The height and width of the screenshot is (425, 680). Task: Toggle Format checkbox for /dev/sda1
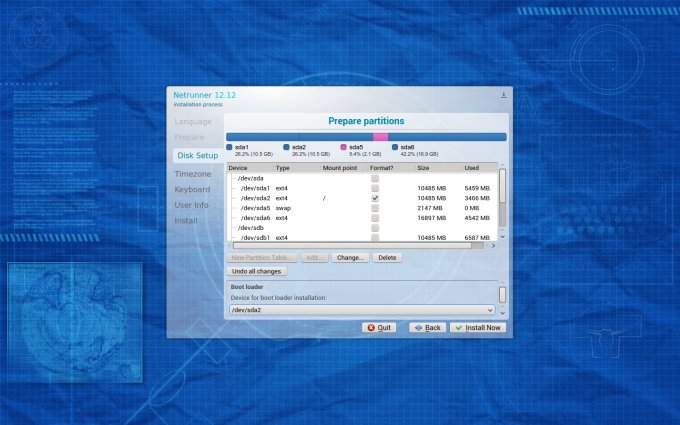tap(374, 188)
